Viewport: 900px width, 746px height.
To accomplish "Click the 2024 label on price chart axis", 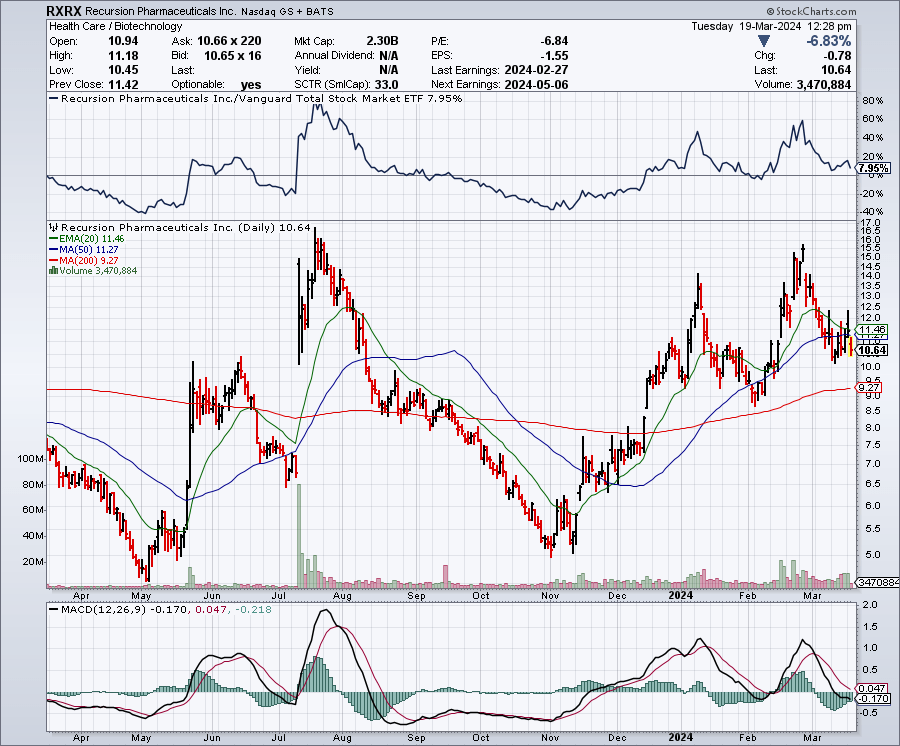I will (681, 595).
